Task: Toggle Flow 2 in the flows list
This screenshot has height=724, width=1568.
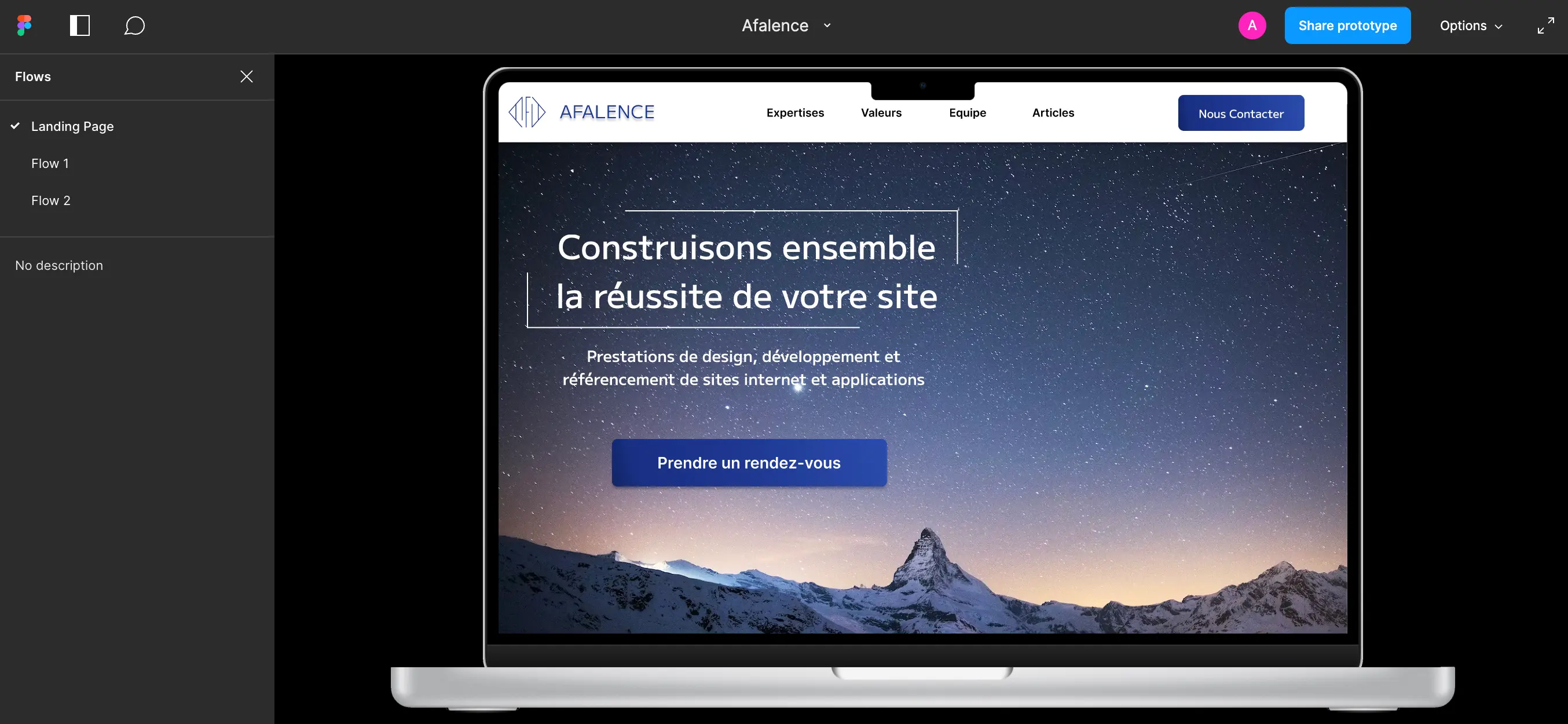Action: [51, 200]
